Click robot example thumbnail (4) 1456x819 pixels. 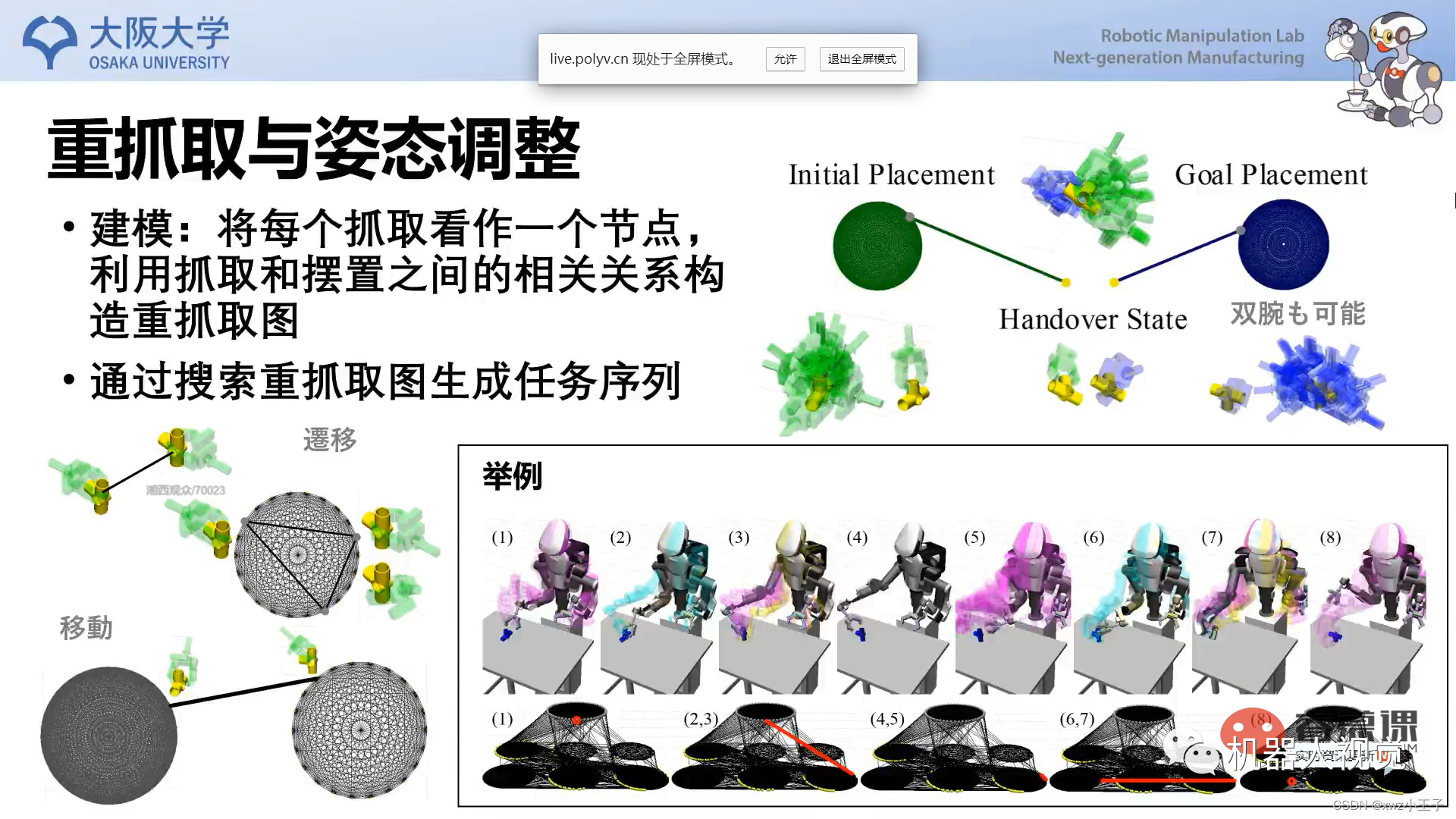tap(893, 607)
